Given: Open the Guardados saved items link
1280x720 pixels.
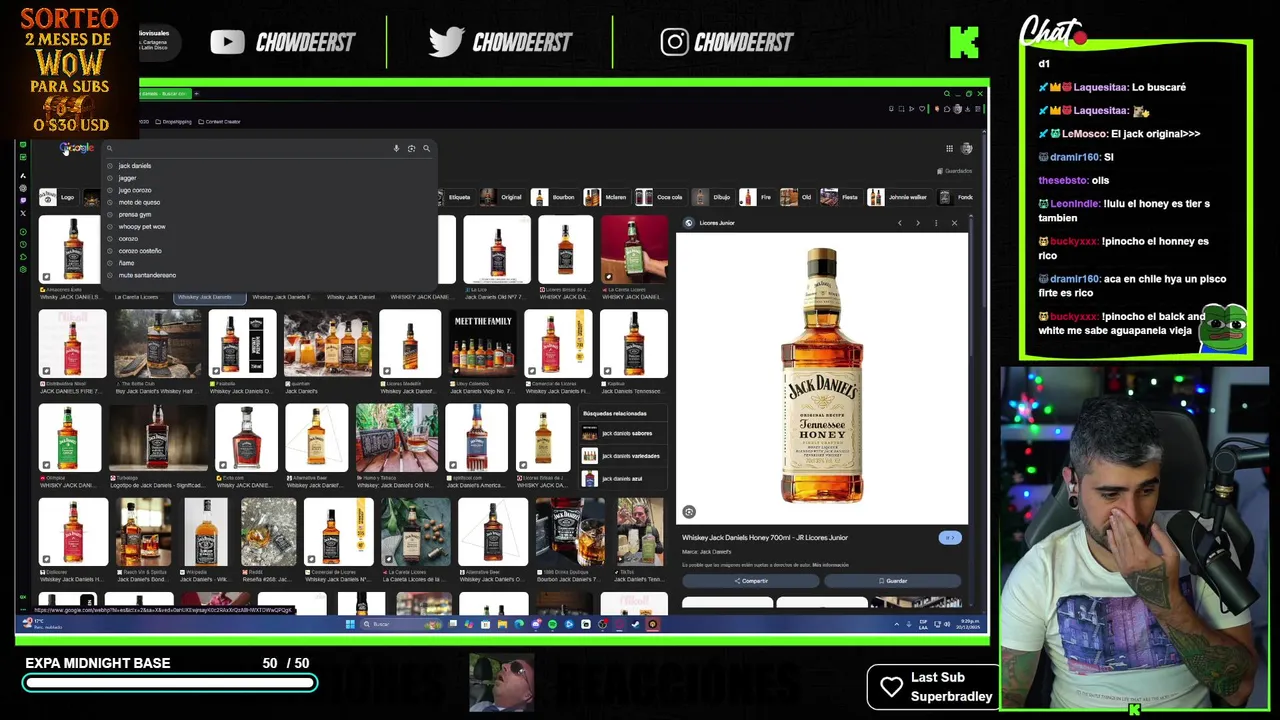Looking at the screenshot, I should coord(955,171).
